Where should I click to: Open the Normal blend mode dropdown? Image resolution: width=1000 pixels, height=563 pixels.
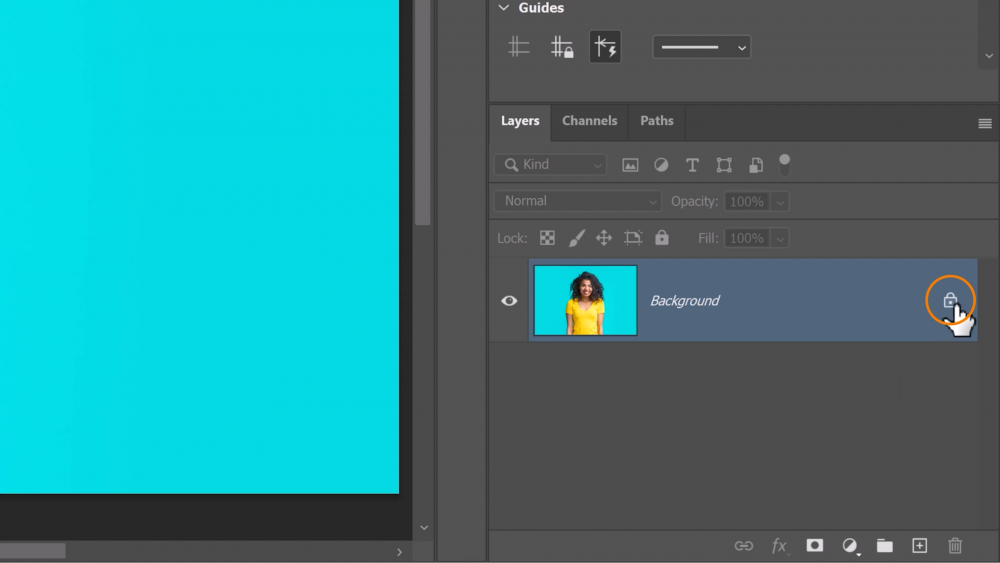tap(578, 201)
